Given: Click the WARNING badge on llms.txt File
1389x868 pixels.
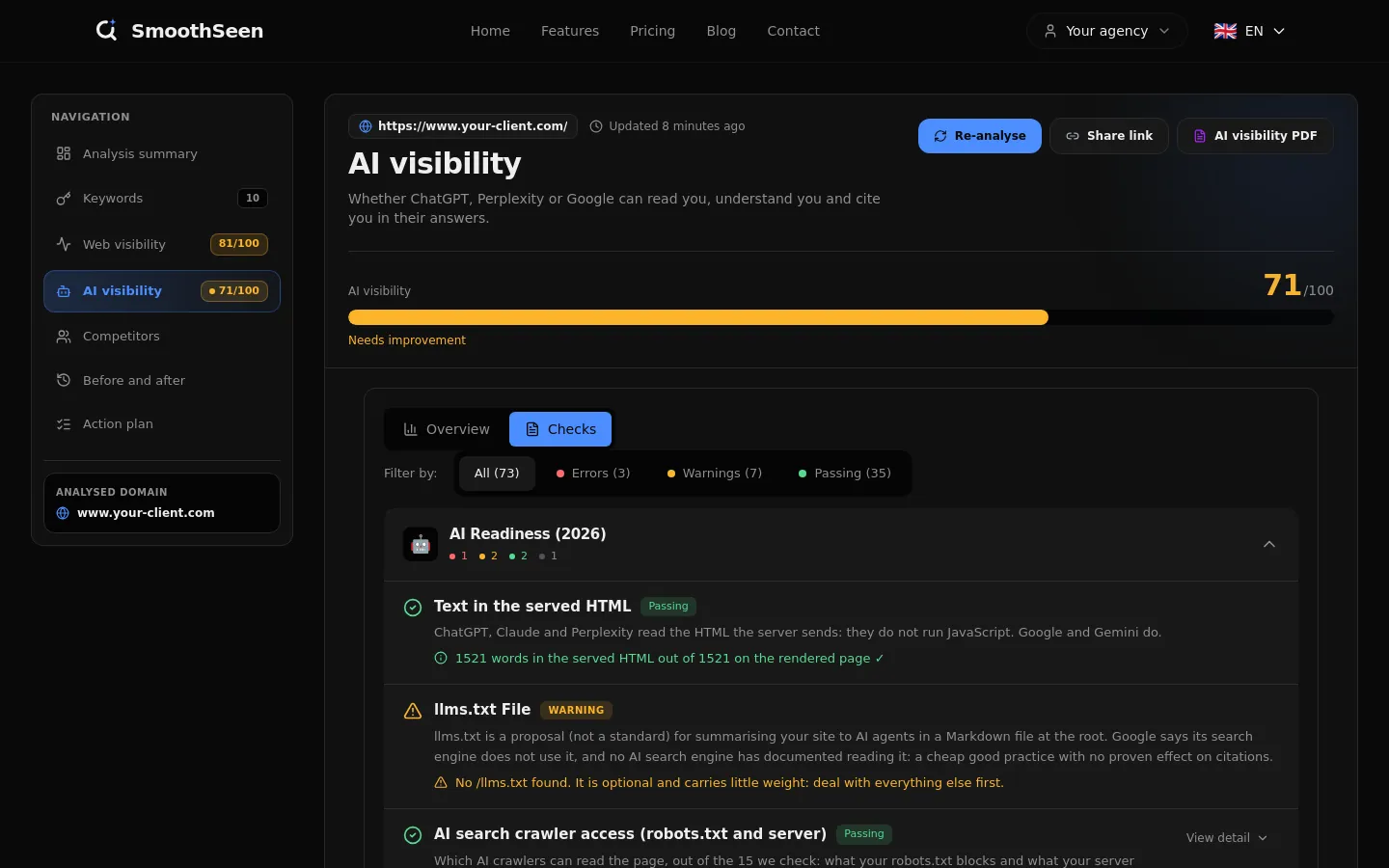Looking at the screenshot, I should point(576,710).
